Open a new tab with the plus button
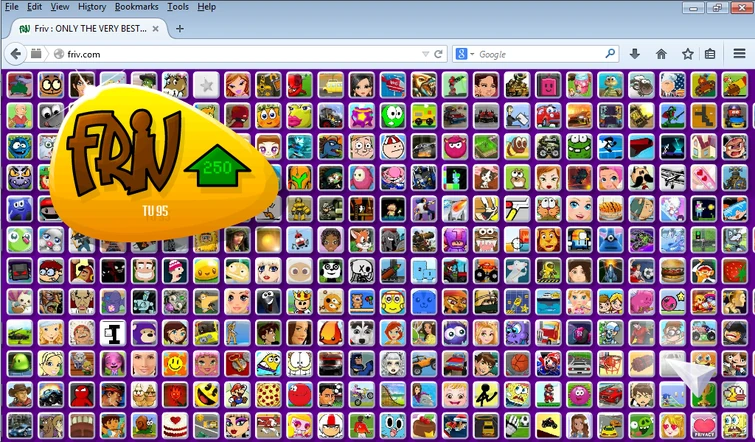The image size is (755, 442). pyautogui.click(x=180, y=29)
